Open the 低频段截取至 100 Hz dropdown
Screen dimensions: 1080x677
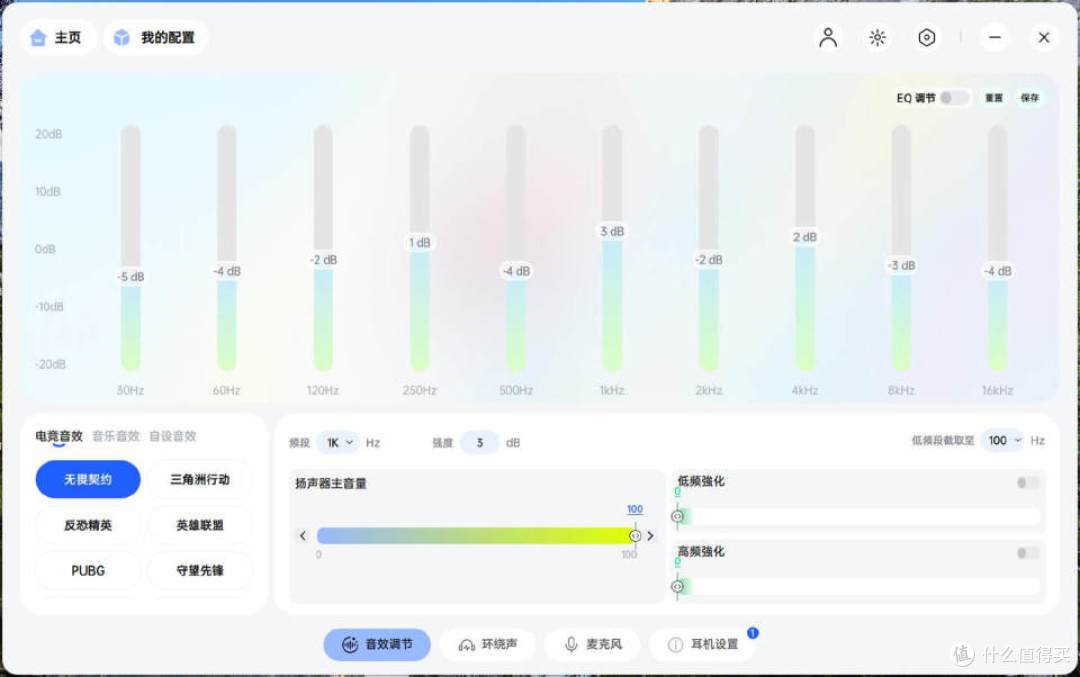(1003, 440)
